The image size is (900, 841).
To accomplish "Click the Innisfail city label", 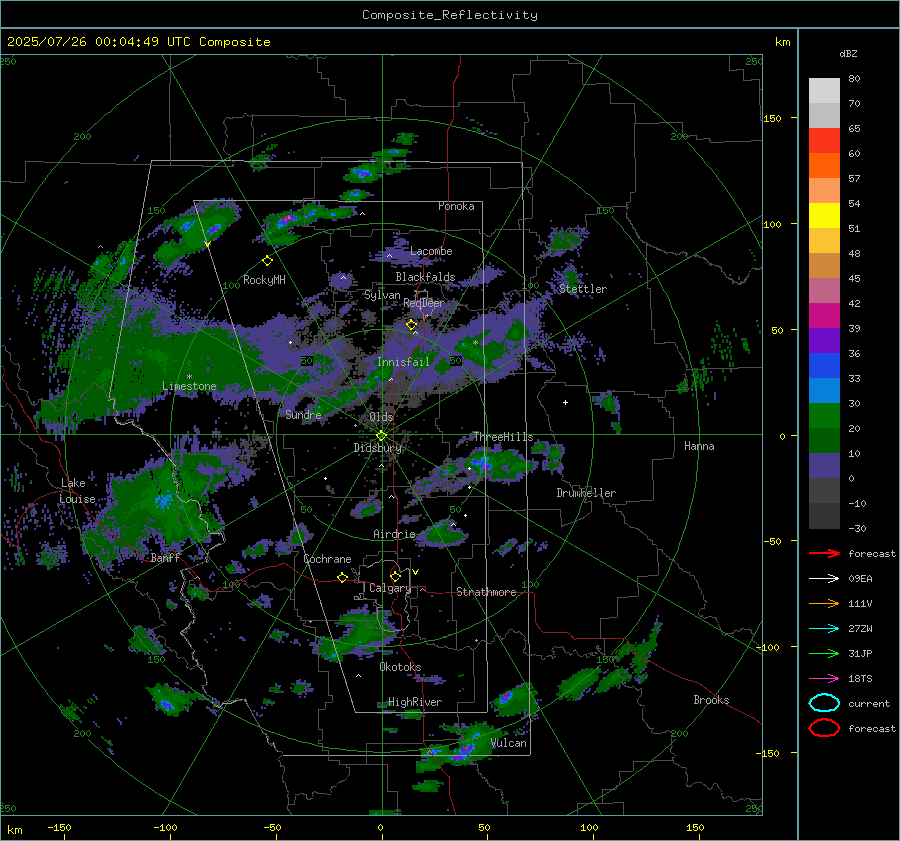I will tap(403, 362).
